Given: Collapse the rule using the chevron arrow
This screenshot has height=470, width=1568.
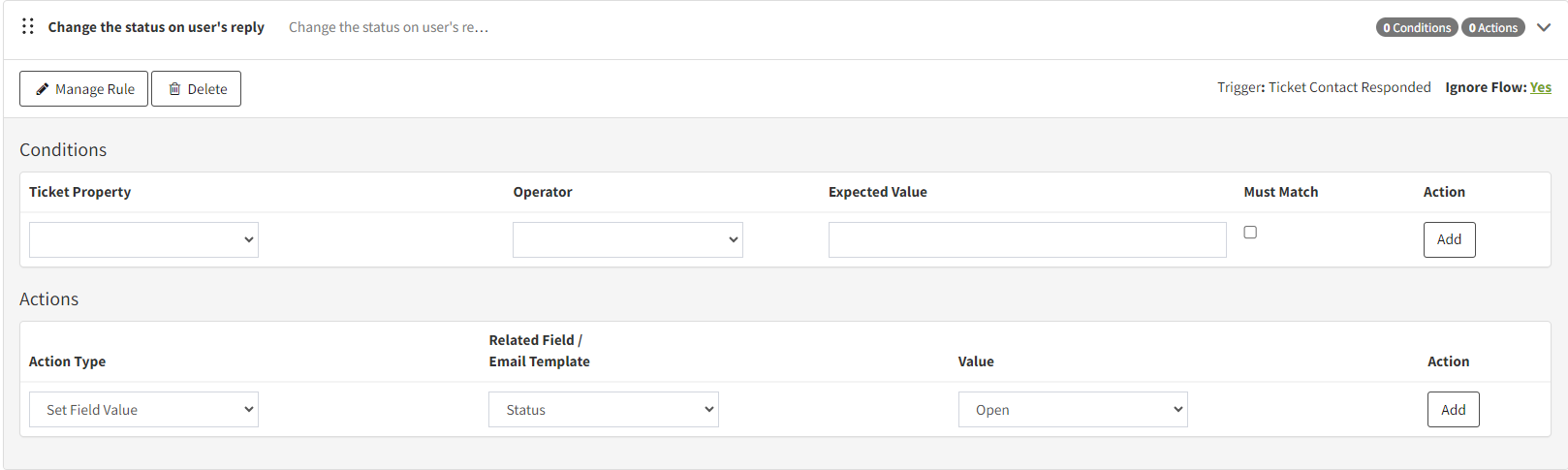Looking at the screenshot, I should pos(1544,27).
